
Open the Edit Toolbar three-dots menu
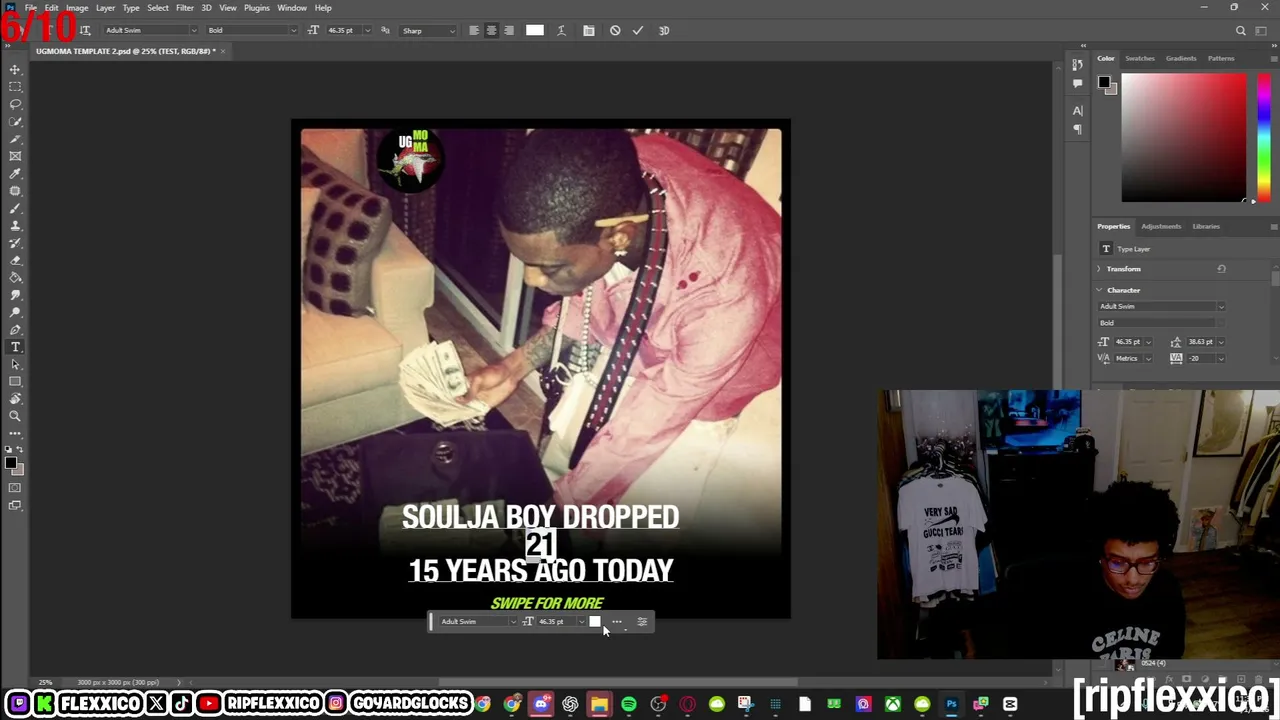tap(15, 433)
